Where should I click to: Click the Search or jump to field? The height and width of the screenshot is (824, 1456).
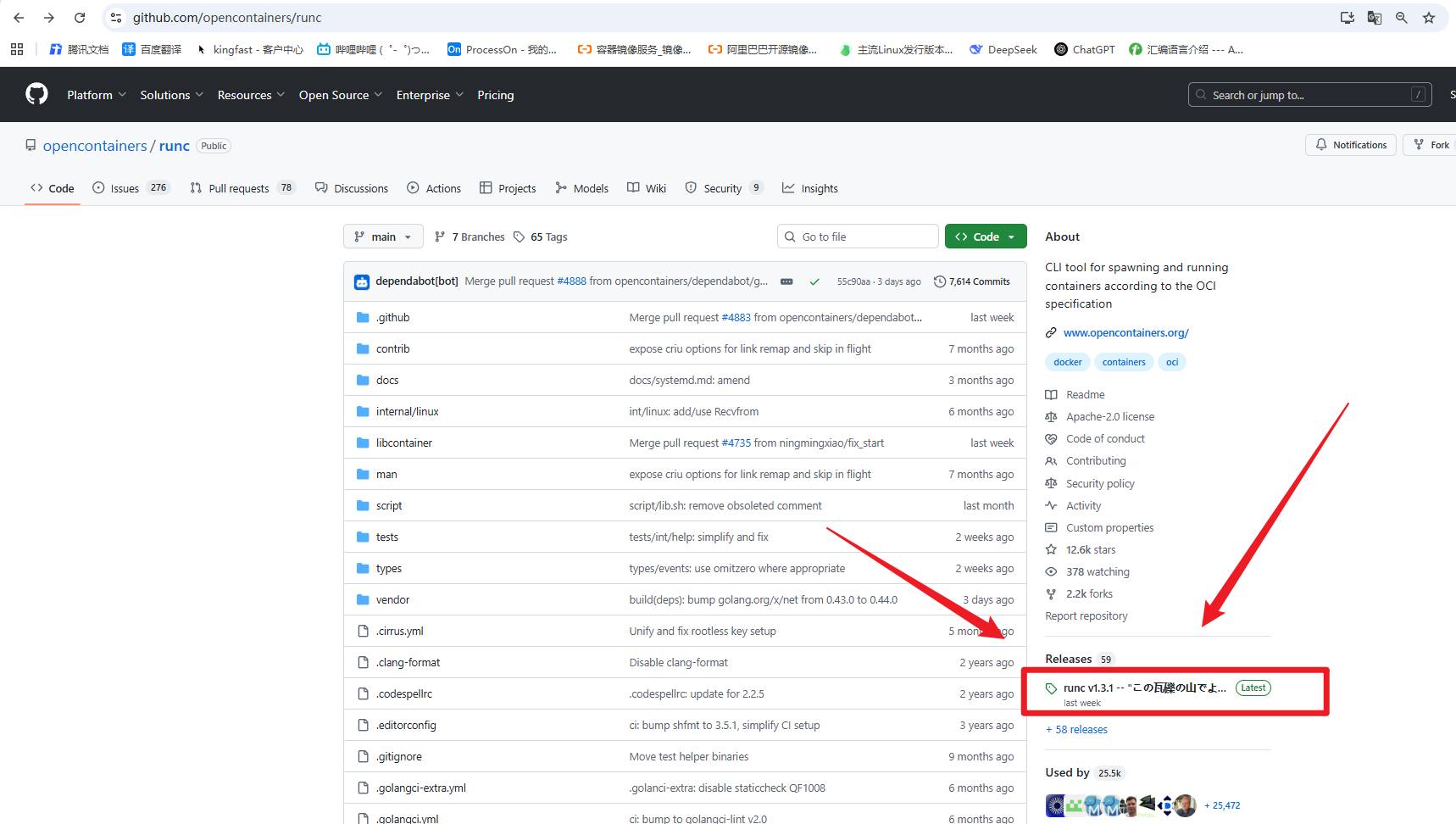coord(1310,95)
